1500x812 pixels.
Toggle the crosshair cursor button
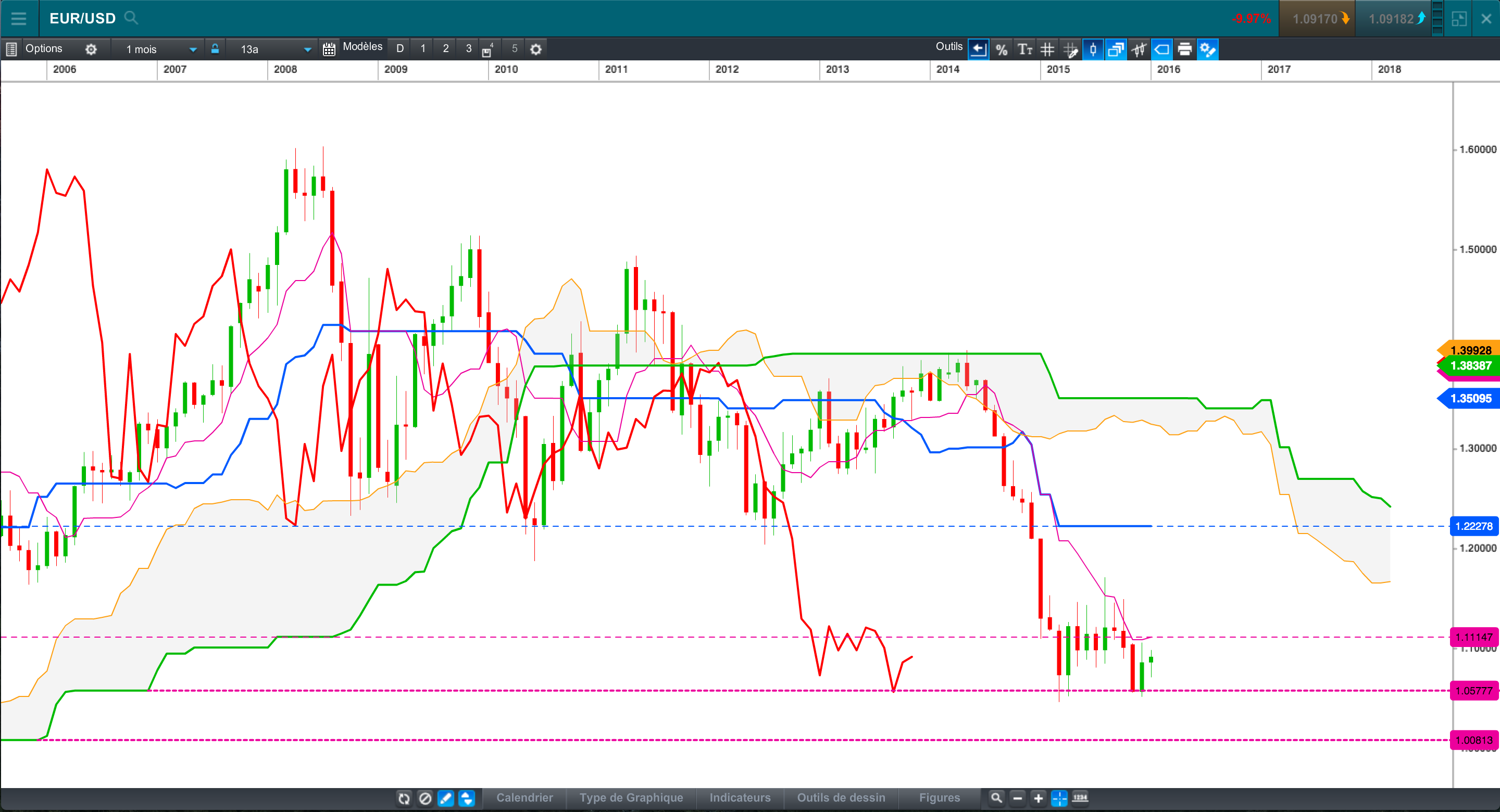coord(1059,798)
